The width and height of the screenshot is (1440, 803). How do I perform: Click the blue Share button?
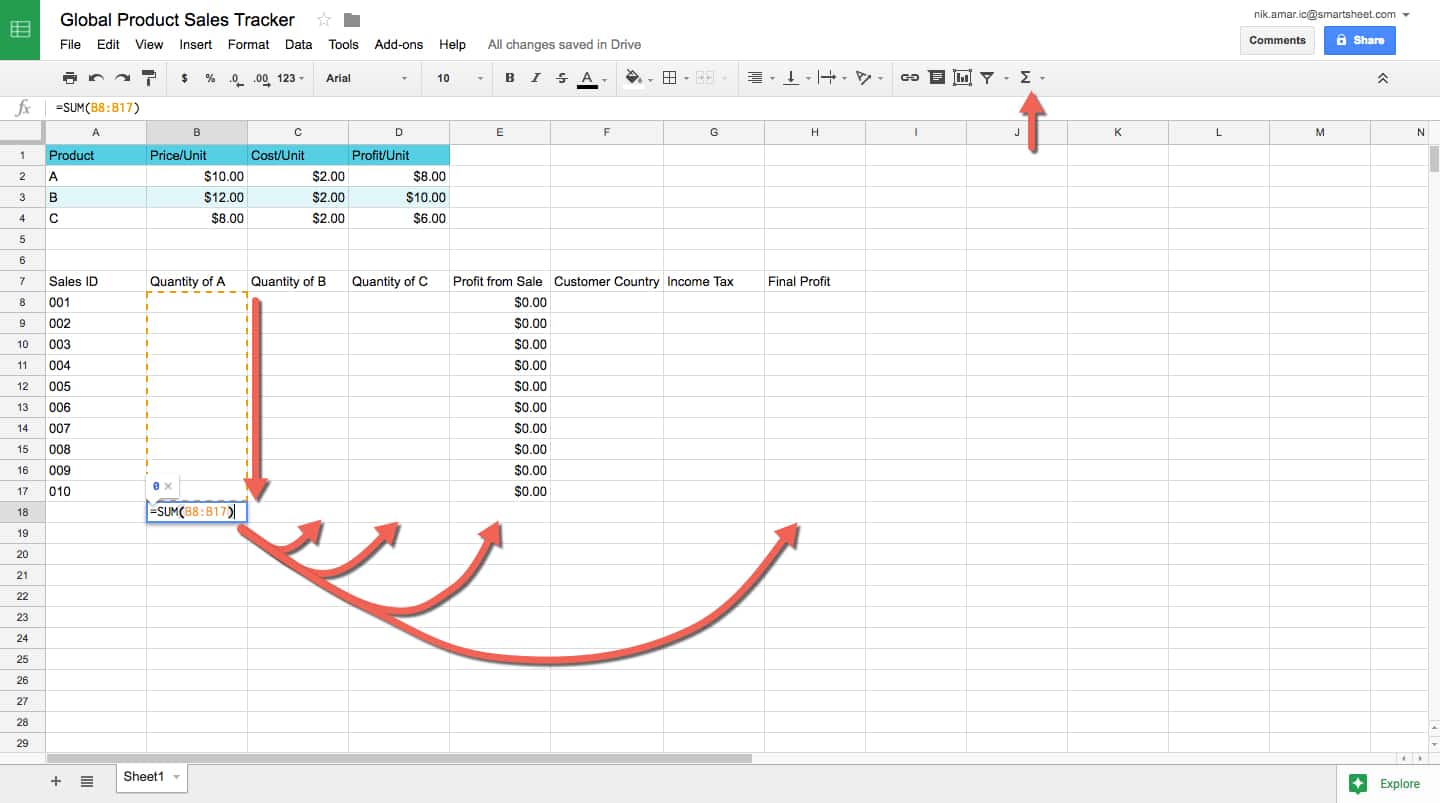coord(1359,40)
